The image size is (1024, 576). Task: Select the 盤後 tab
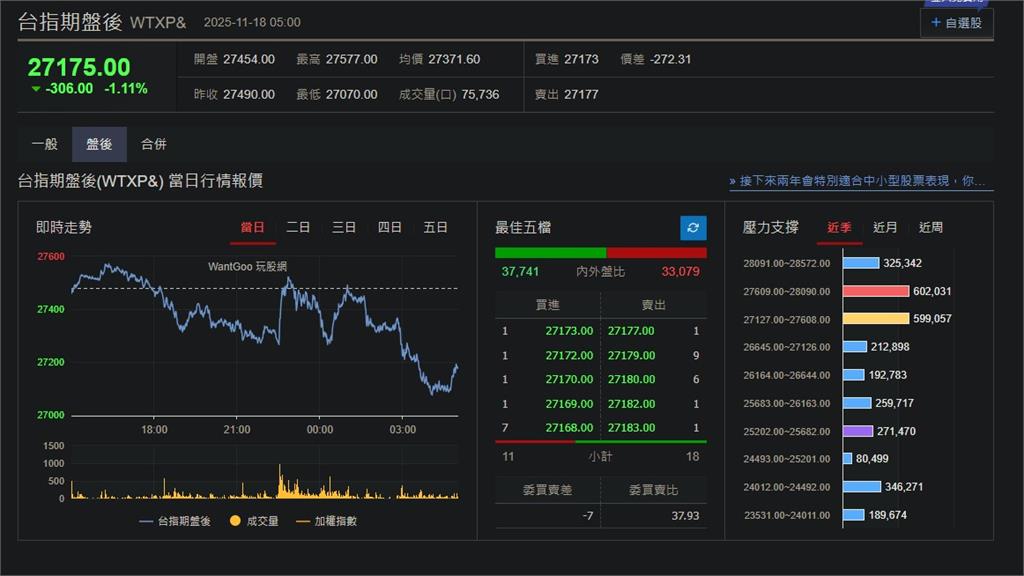coord(99,143)
